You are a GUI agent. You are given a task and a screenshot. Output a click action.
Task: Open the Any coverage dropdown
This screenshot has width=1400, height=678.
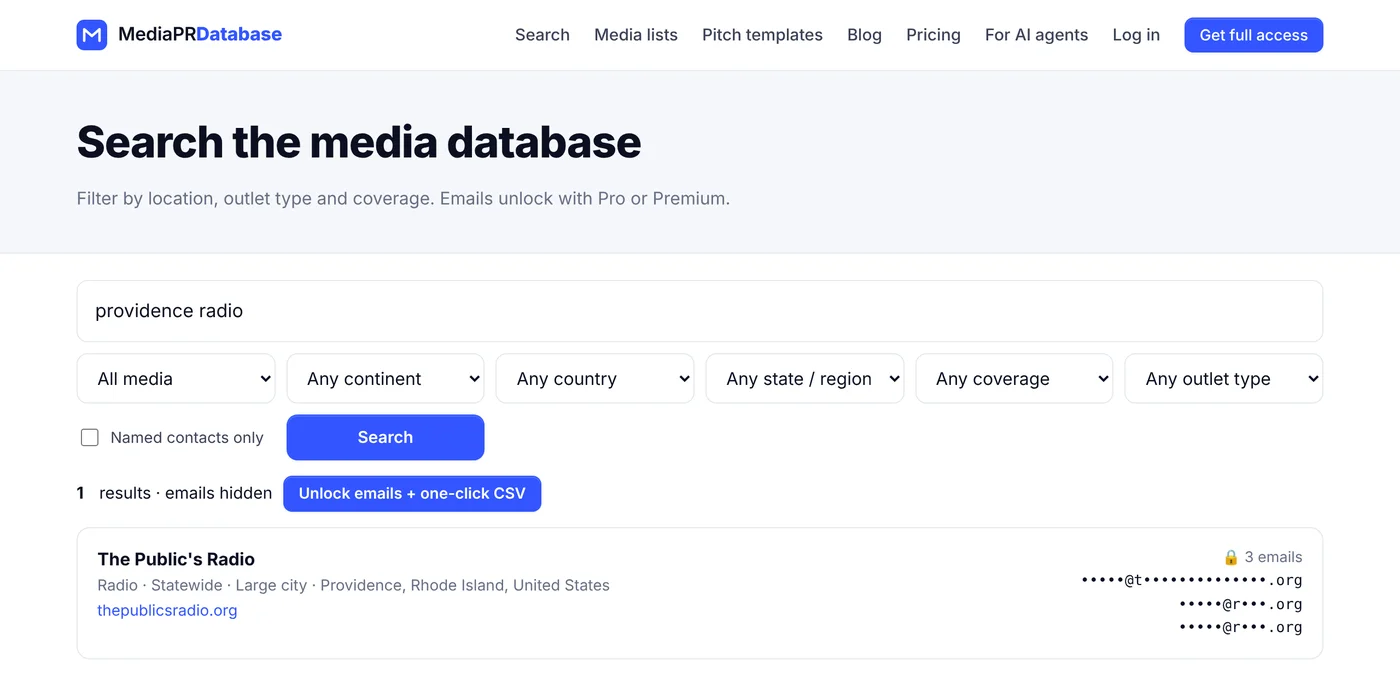tap(1014, 379)
